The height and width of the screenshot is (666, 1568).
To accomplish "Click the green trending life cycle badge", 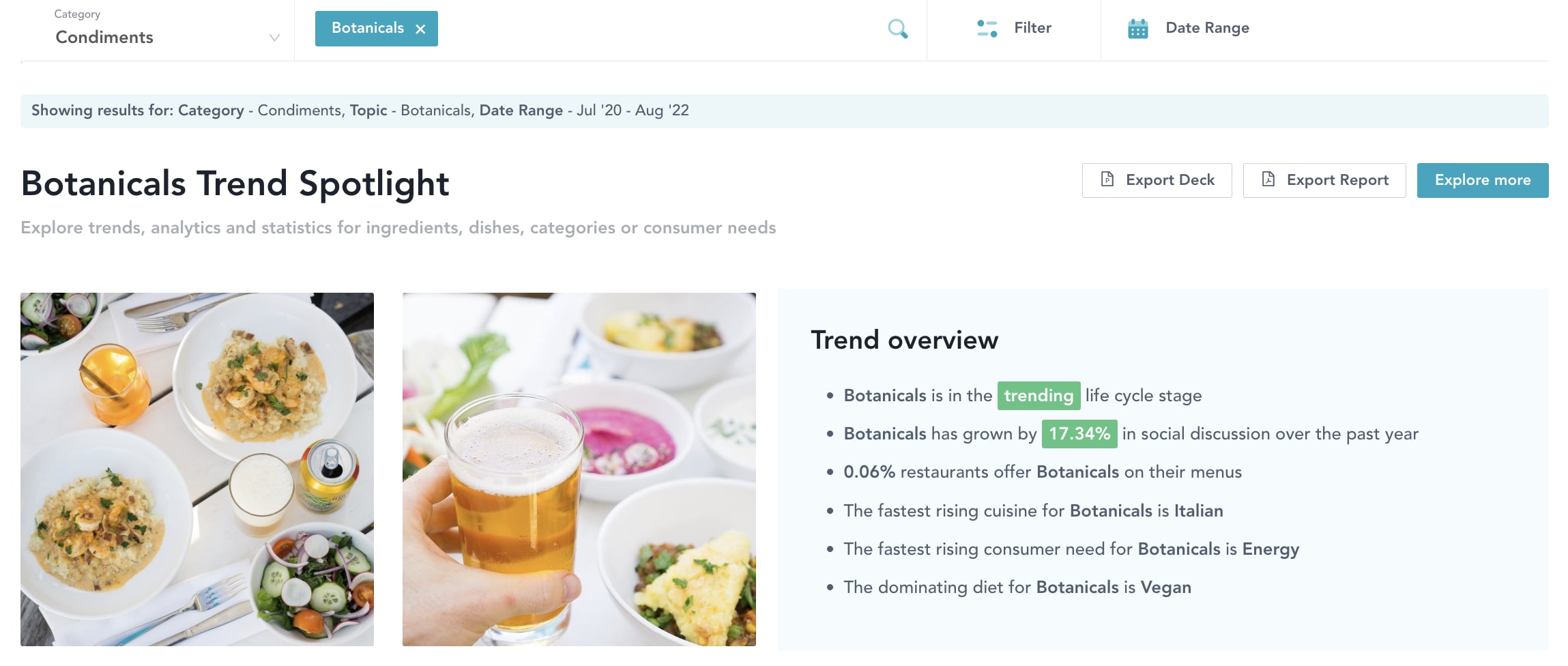I will (x=1039, y=396).
